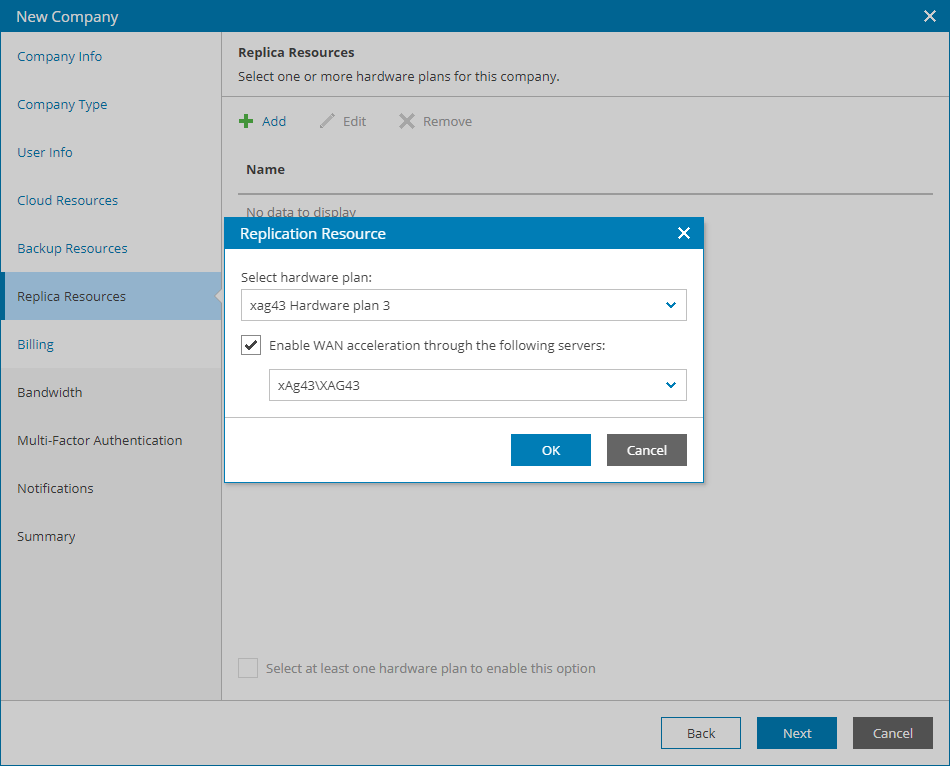Open the hardware plan dropdown arrow

pyautogui.click(x=671, y=305)
